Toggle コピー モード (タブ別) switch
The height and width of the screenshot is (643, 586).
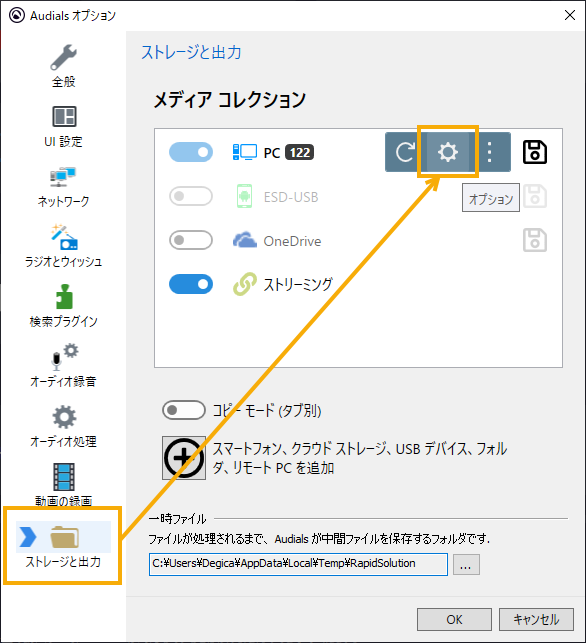184,410
